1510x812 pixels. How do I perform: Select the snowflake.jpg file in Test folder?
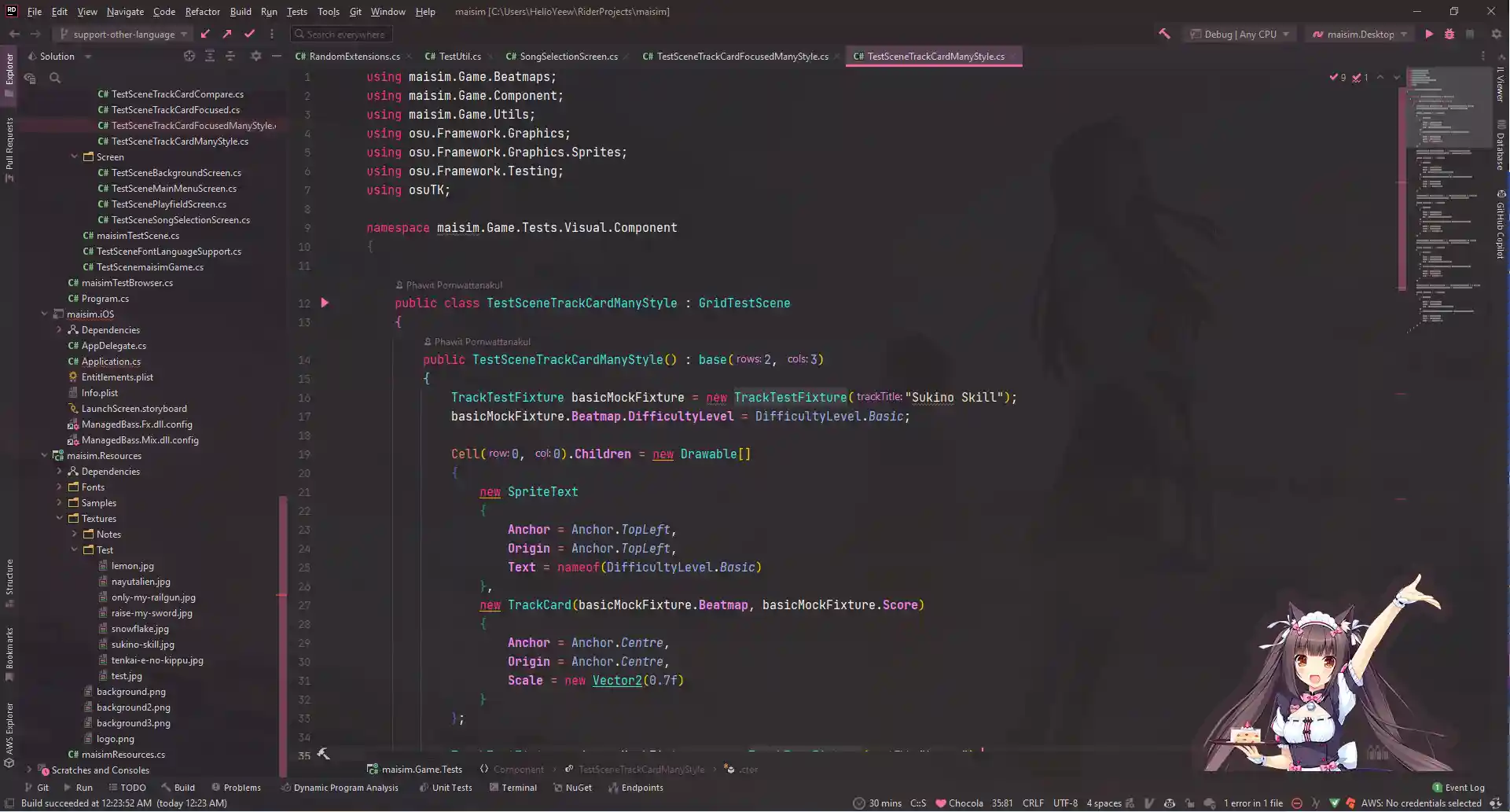pyautogui.click(x=140, y=629)
